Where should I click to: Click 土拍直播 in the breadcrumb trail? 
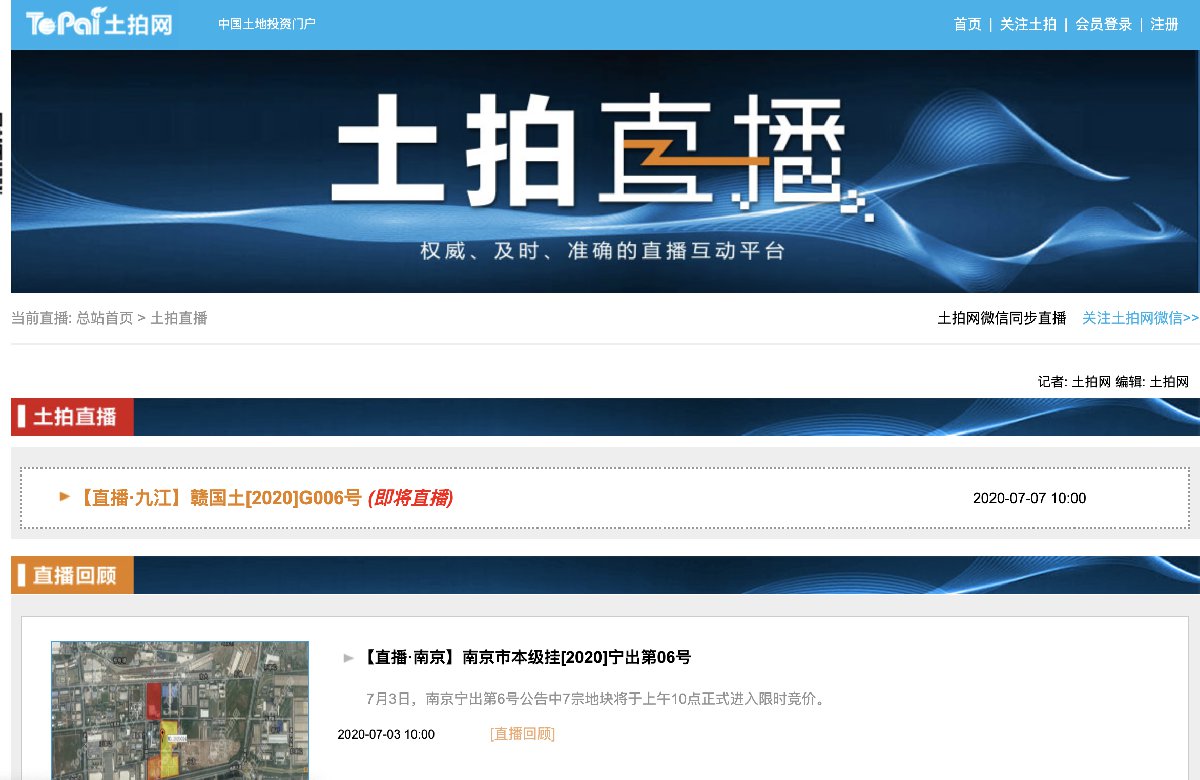179,318
